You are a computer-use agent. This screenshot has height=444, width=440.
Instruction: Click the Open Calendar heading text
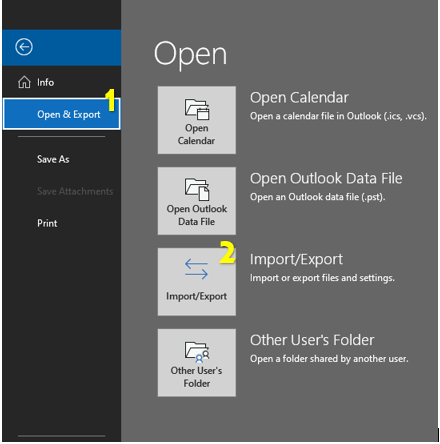tap(299, 98)
